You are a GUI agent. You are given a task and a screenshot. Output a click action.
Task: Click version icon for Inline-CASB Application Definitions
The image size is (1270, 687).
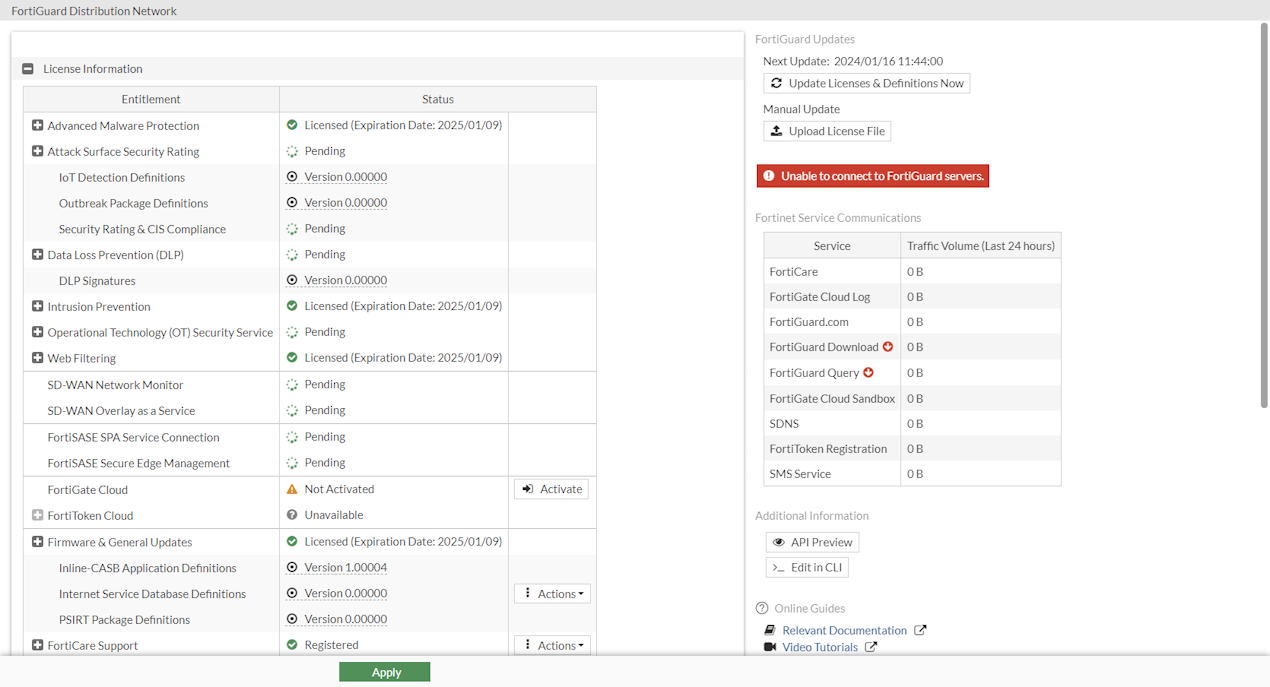click(292, 567)
